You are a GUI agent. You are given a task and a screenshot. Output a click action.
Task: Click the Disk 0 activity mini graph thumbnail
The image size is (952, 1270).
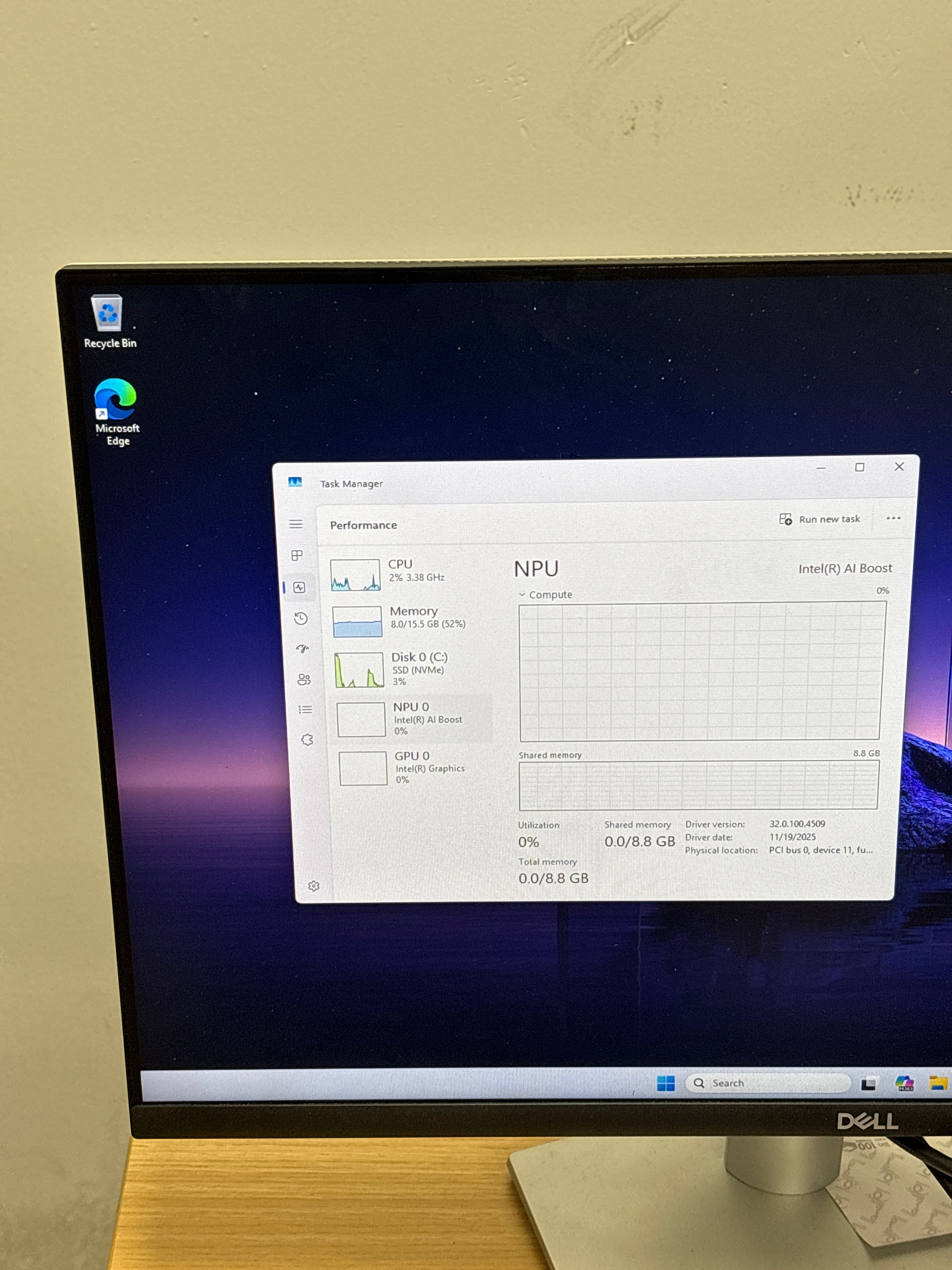[359, 670]
